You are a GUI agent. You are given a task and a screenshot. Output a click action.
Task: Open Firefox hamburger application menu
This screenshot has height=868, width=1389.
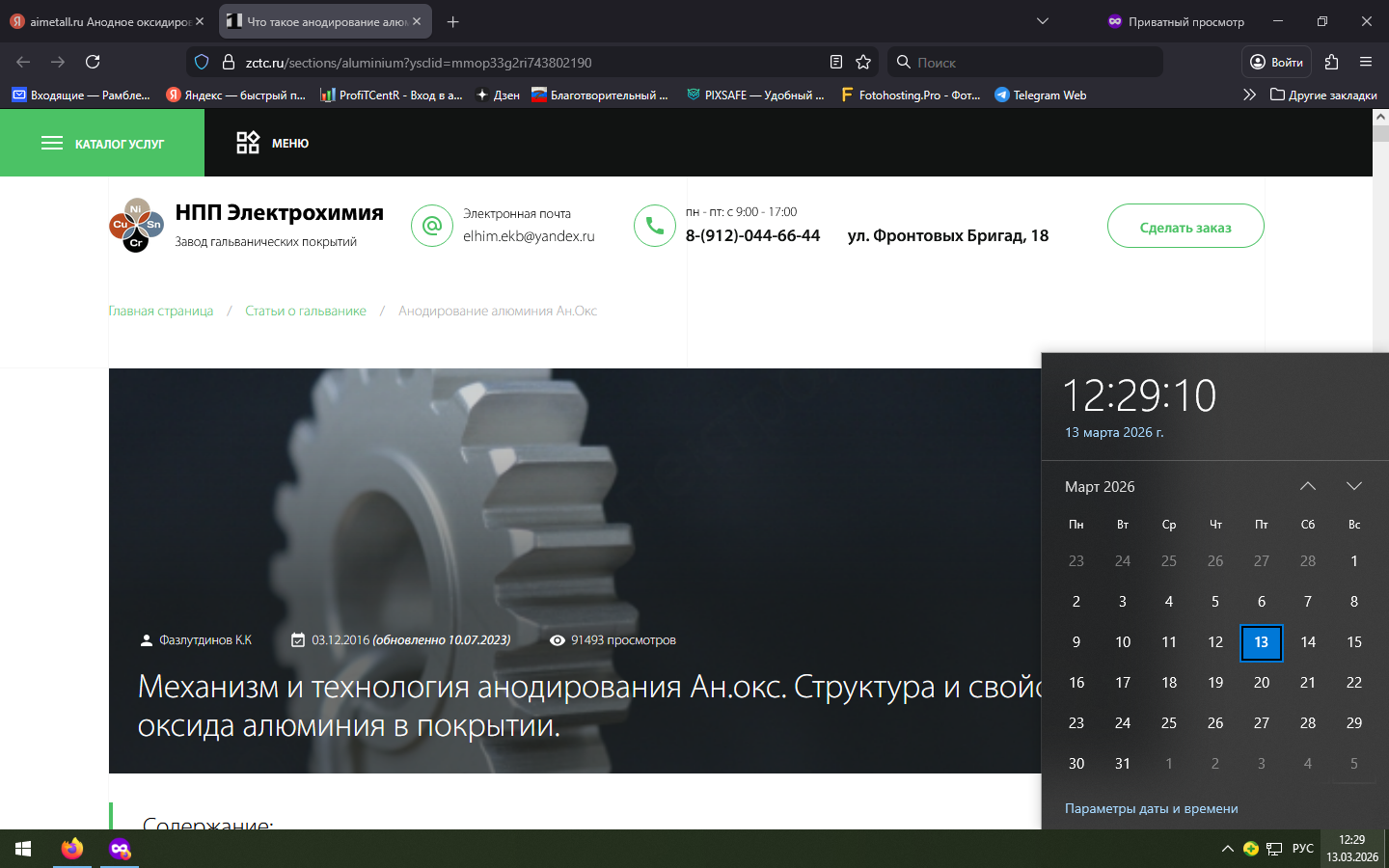1366,62
